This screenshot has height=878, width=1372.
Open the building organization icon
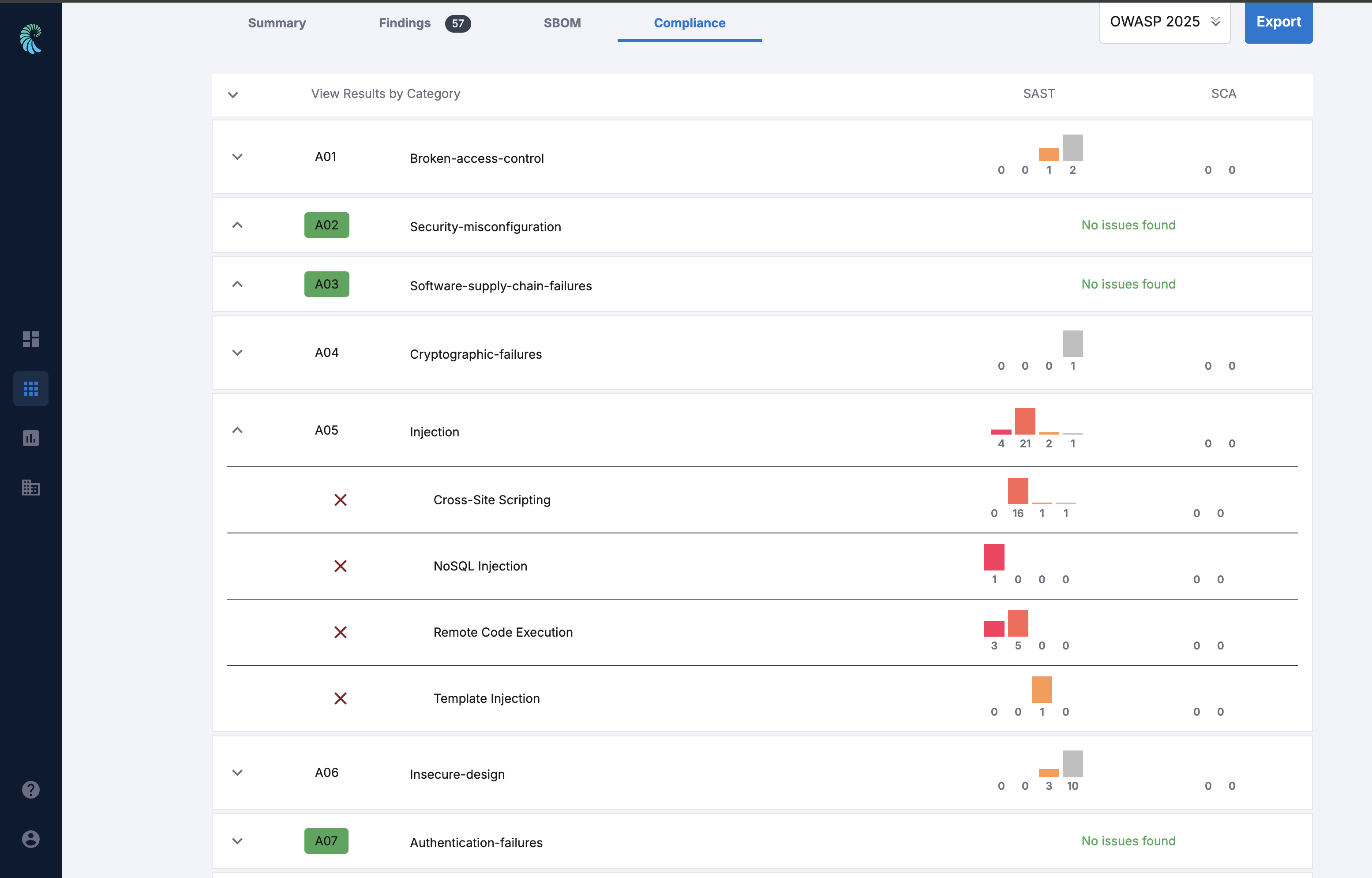click(x=31, y=488)
